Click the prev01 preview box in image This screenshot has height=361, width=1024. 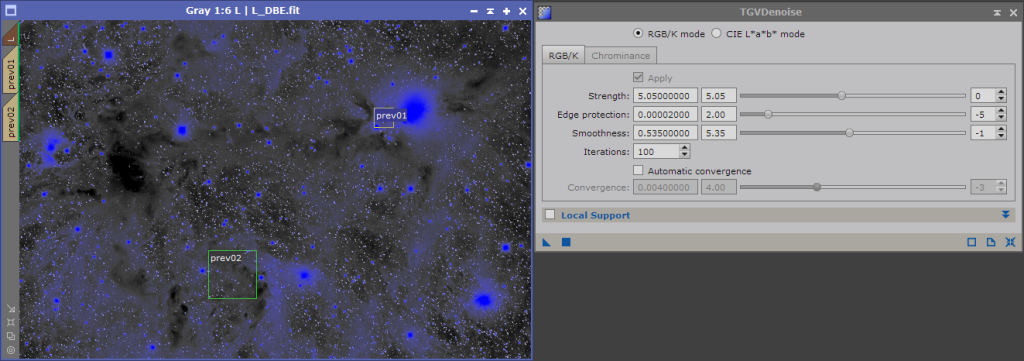tap(384, 118)
